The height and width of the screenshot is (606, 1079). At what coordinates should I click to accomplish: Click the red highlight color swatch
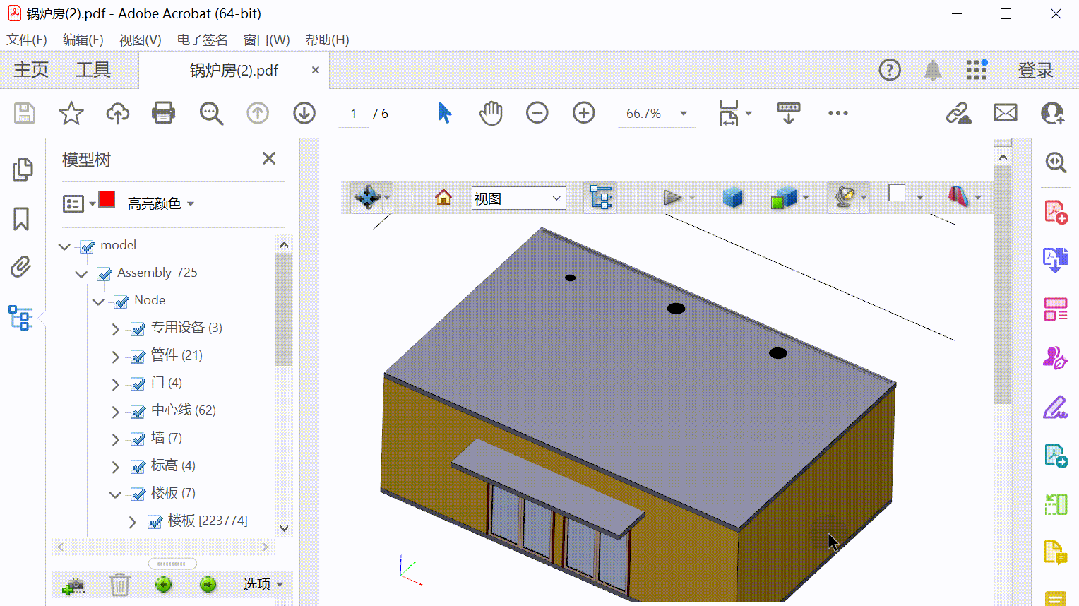[x=107, y=201]
